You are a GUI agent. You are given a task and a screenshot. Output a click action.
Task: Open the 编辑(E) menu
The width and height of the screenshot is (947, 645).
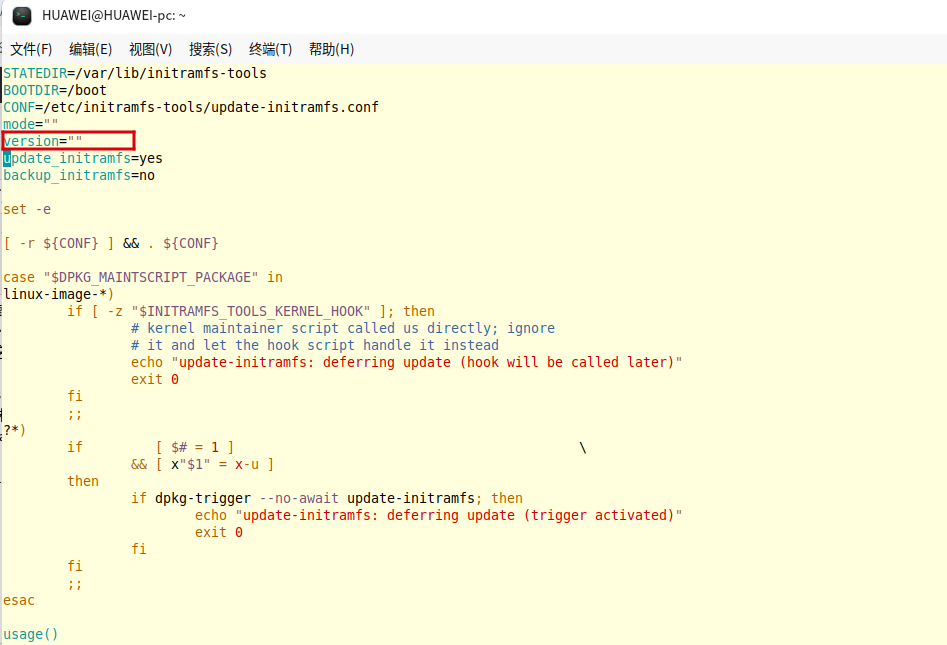pos(90,49)
